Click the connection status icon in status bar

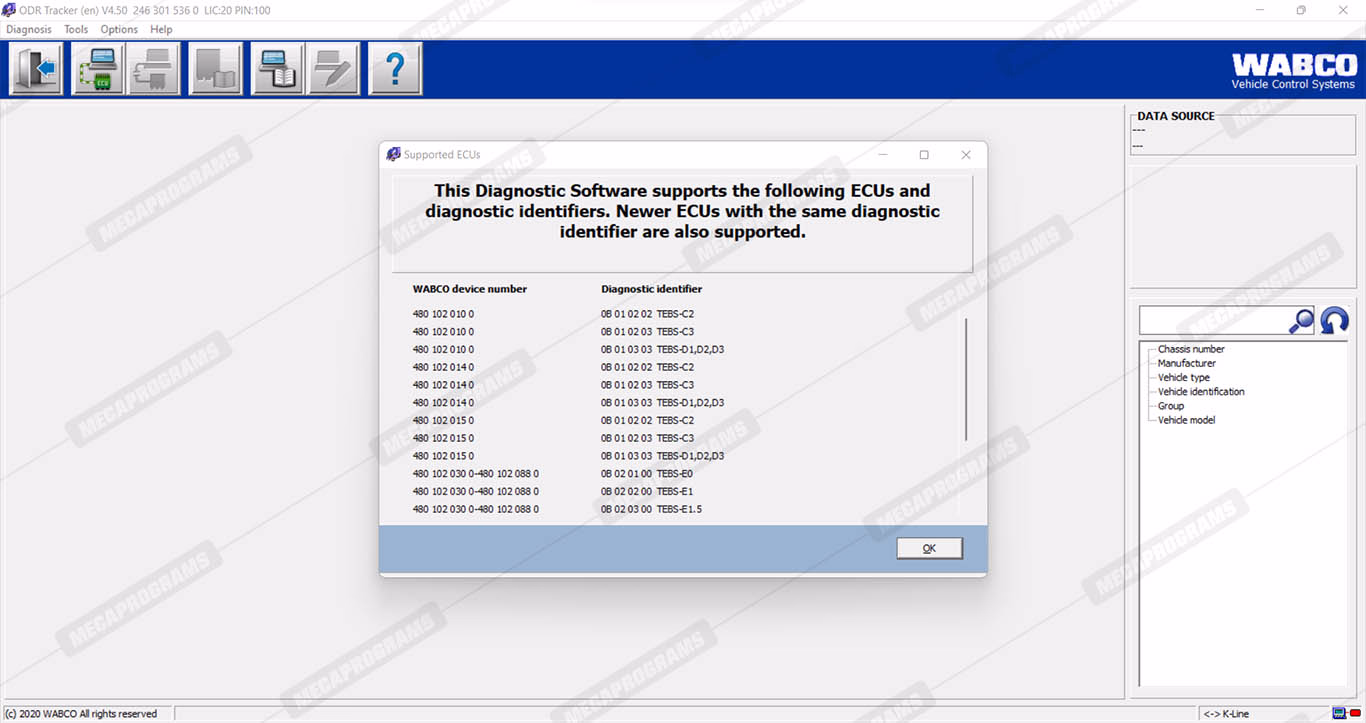1346,713
